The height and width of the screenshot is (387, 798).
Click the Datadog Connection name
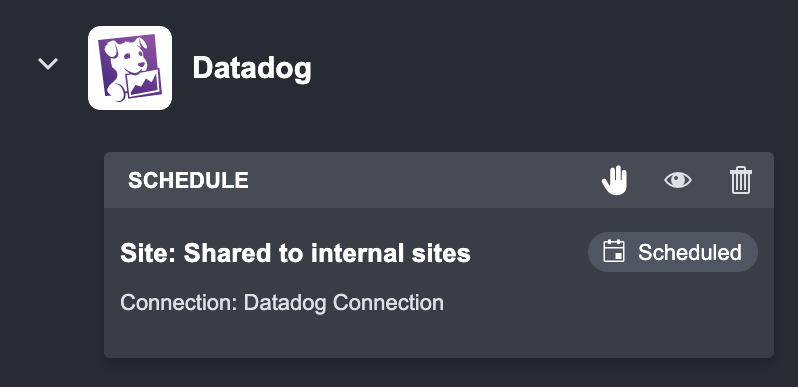pos(344,302)
